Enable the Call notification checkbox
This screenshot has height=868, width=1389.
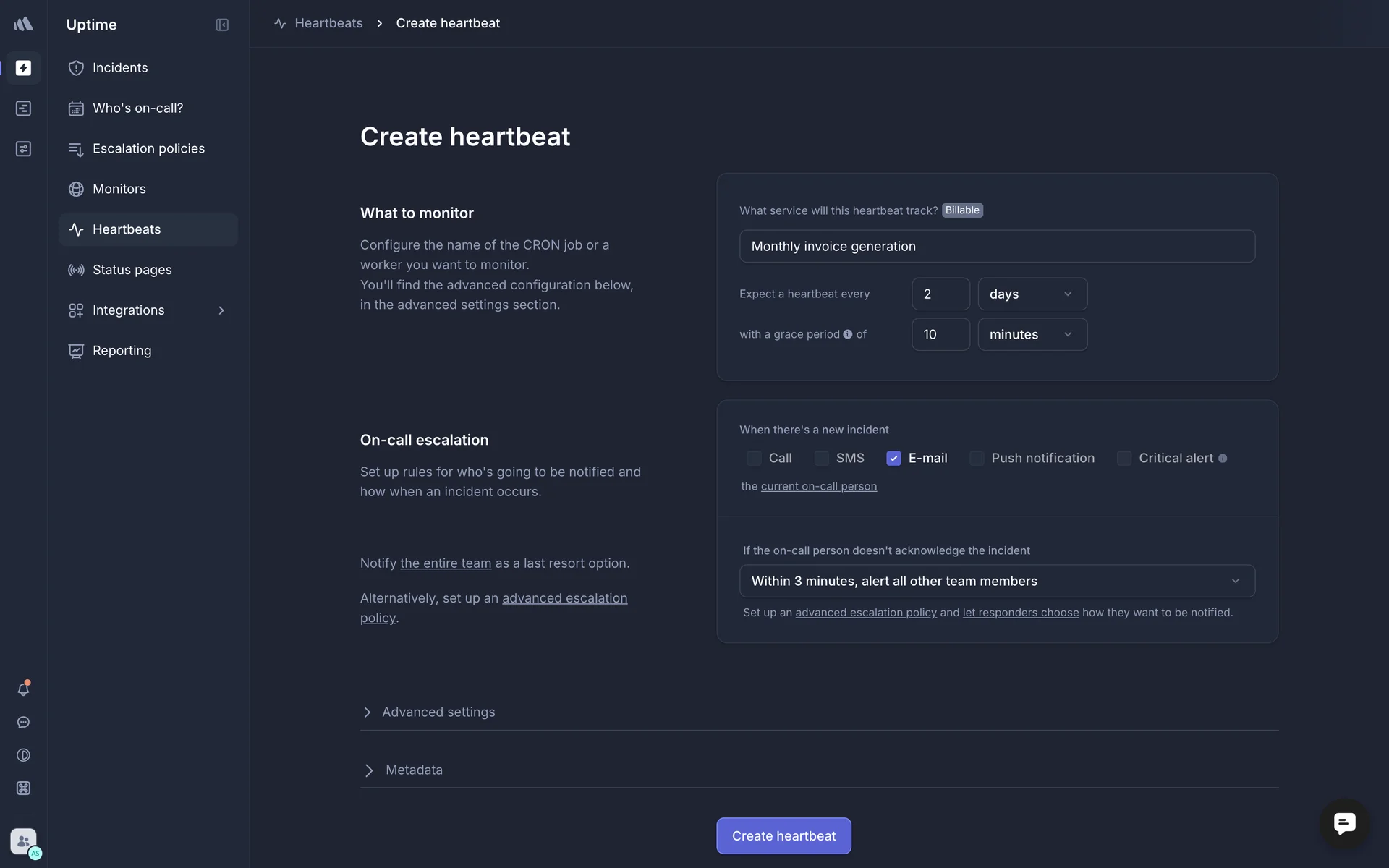[x=754, y=459]
